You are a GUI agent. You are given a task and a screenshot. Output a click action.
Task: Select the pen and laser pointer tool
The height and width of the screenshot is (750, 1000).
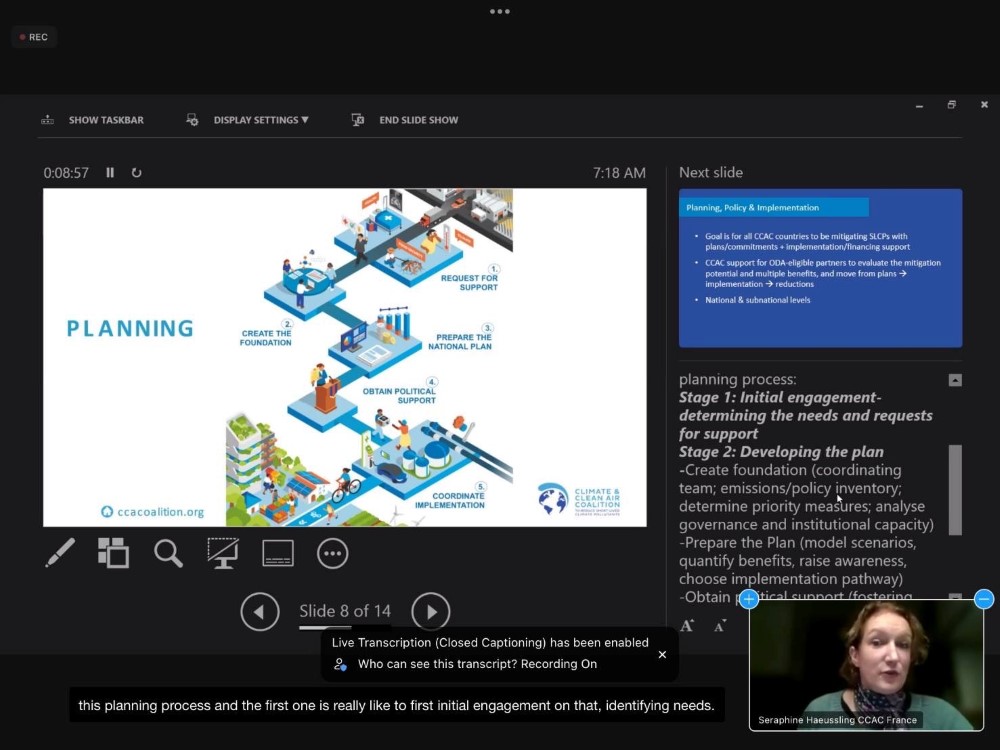(x=60, y=552)
